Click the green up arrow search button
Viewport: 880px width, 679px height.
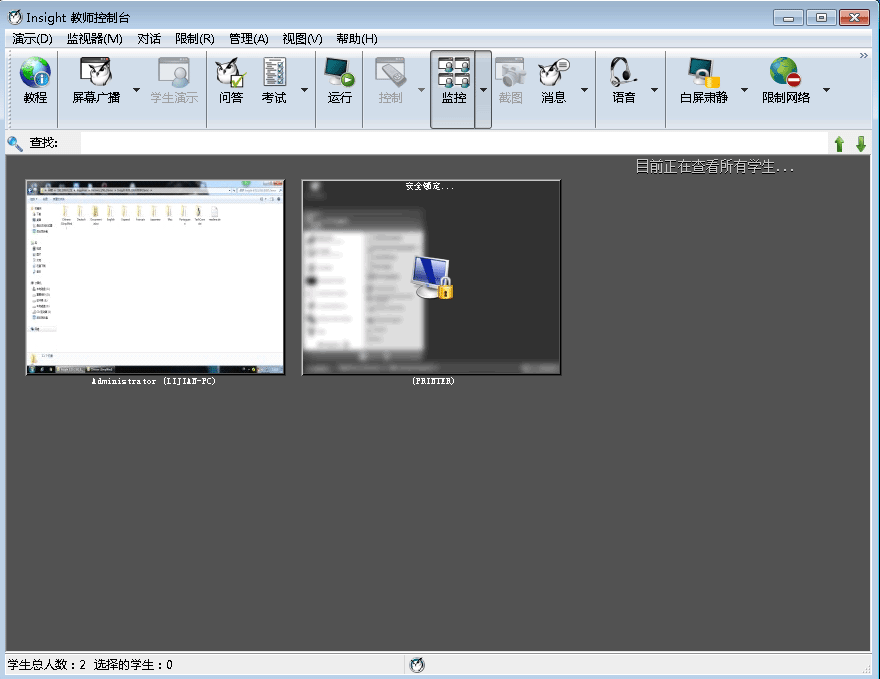(x=839, y=144)
